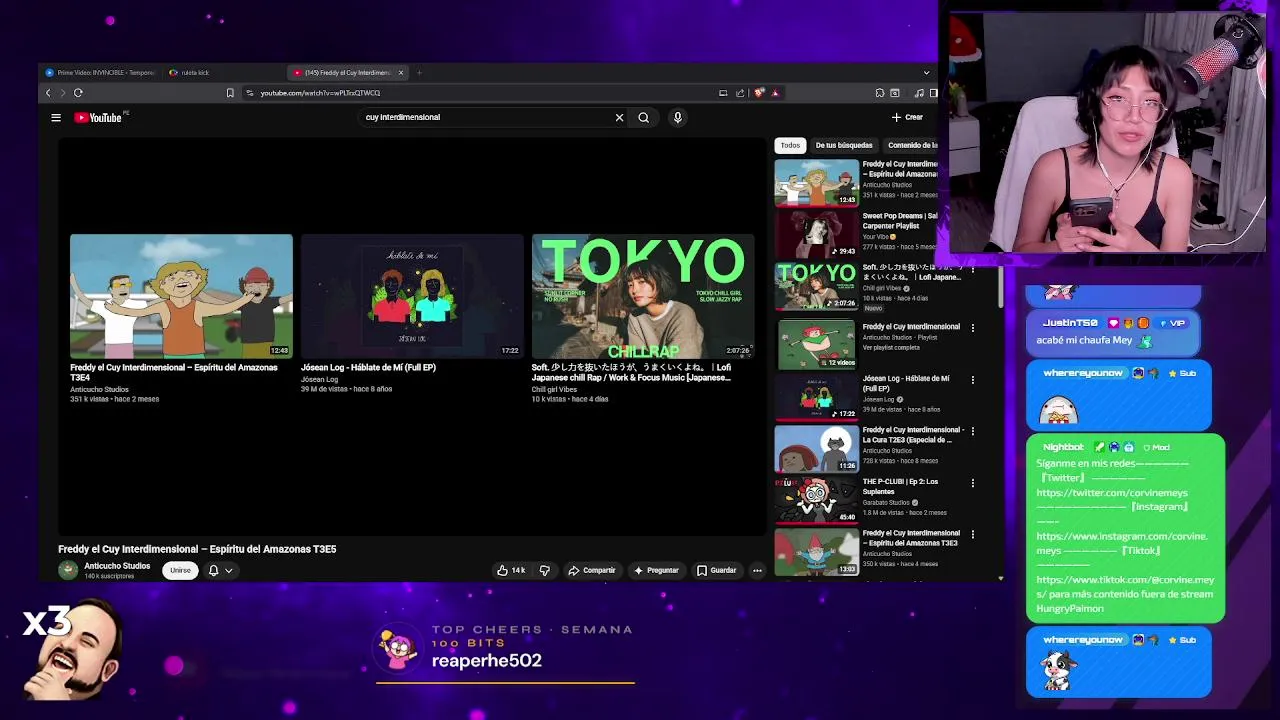Open options menu for Freddy playlist suggestion
This screenshot has width=1280, height=720.
[x=973, y=327]
